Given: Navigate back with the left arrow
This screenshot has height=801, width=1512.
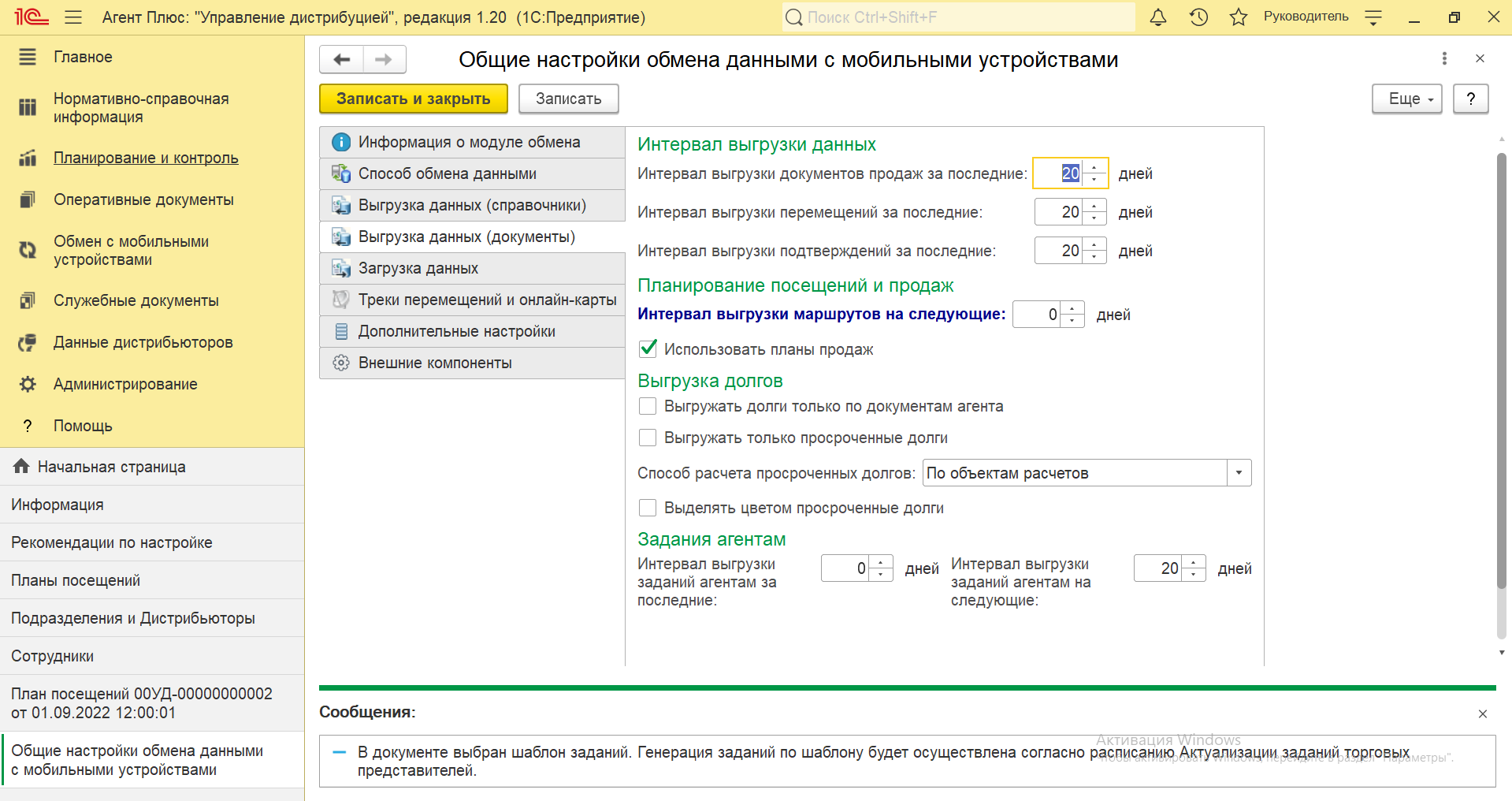Looking at the screenshot, I should [x=342, y=59].
